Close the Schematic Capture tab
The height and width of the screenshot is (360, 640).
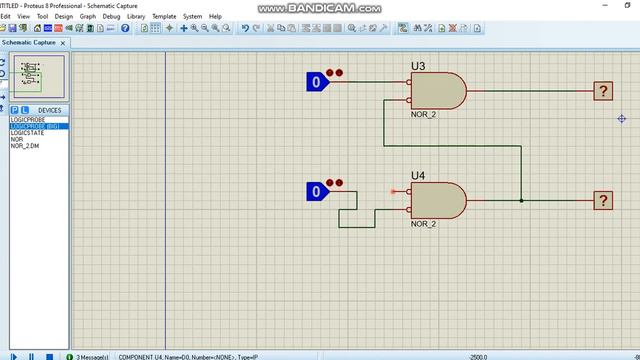point(63,43)
